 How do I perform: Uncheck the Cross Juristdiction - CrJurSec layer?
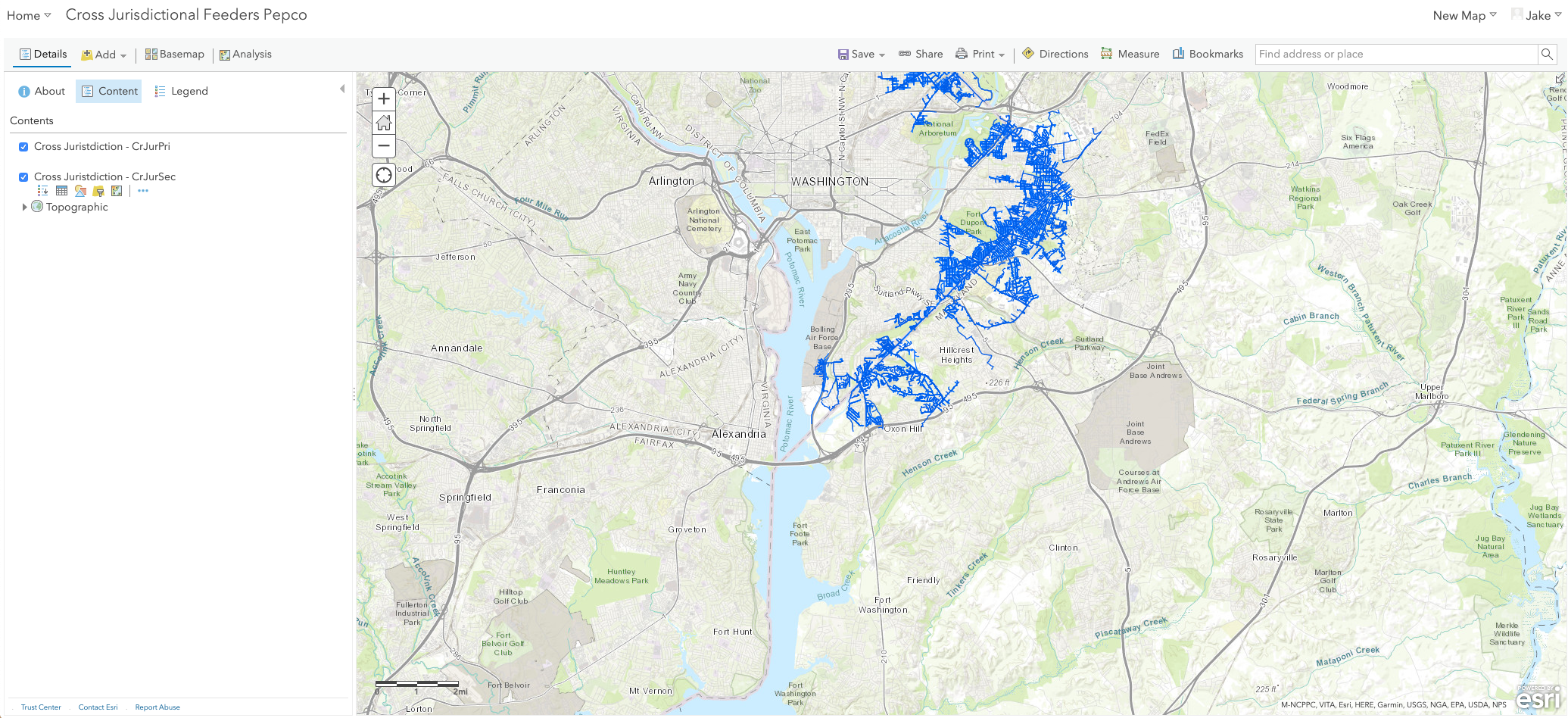(x=23, y=177)
